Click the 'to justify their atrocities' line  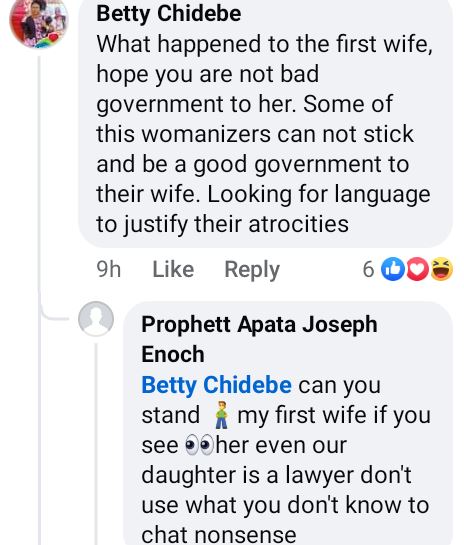pyautogui.click(x=222, y=224)
